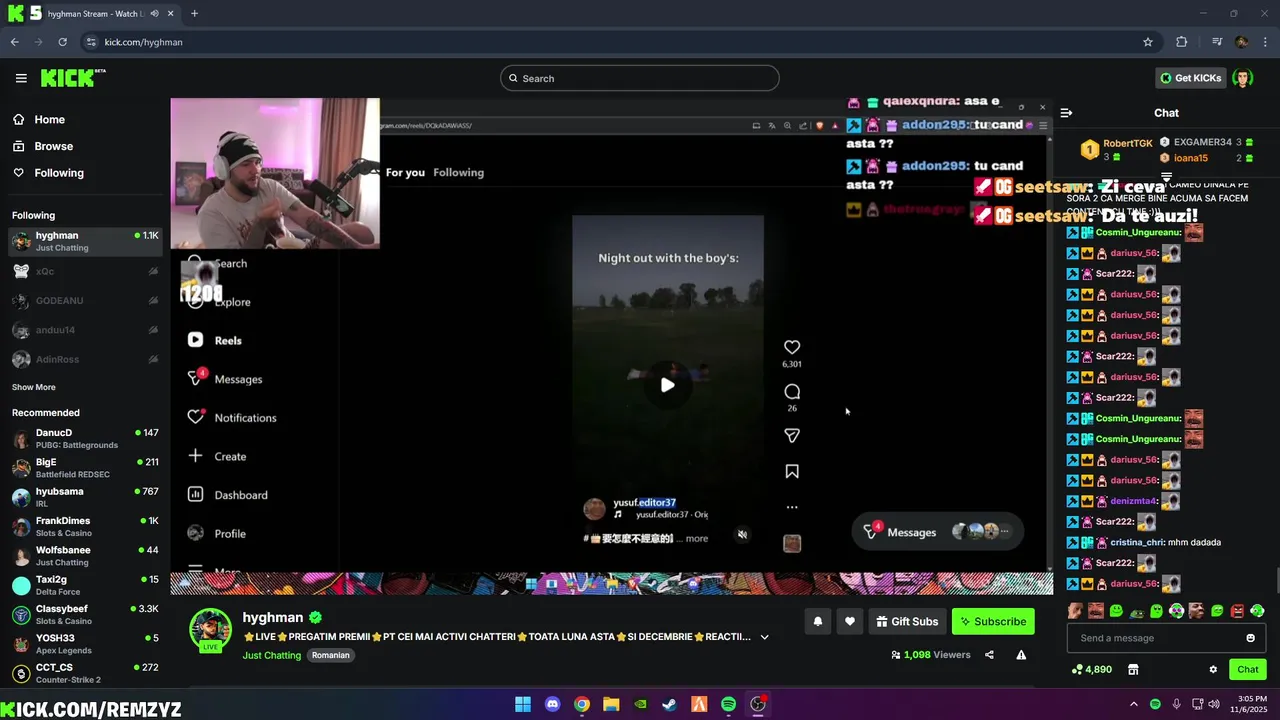This screenshot has height=720, width=1280.
Task: Toggle stream notifications bell
Action: click(x=818, y=621)
